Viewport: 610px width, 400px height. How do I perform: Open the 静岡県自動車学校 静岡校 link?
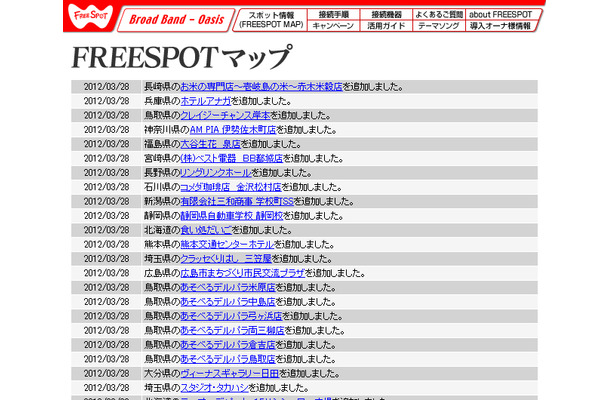point(231,216)
